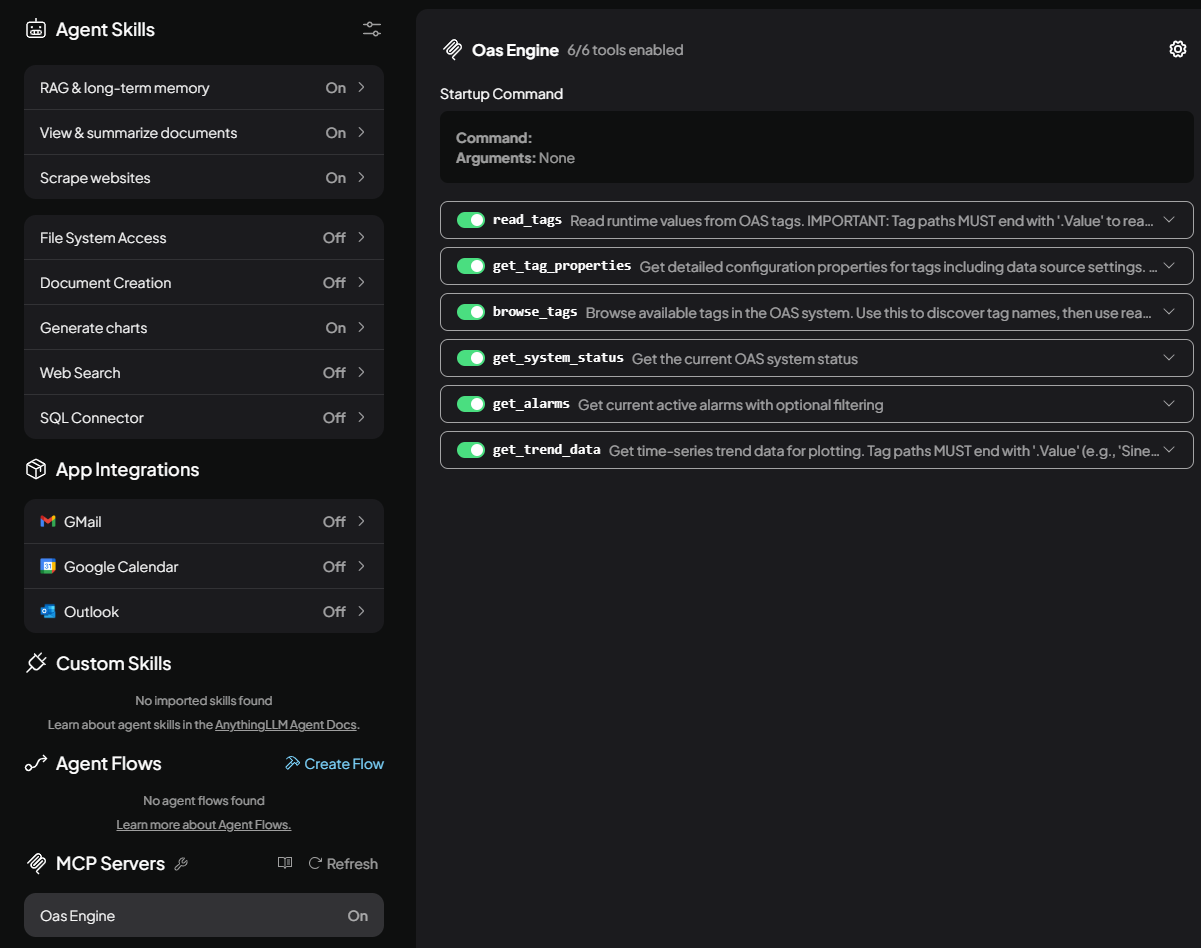Click the gear icon for Oas Engine
This screenshot has width=1201, height=948.
pyautogui.click(x=1178, y=49)
